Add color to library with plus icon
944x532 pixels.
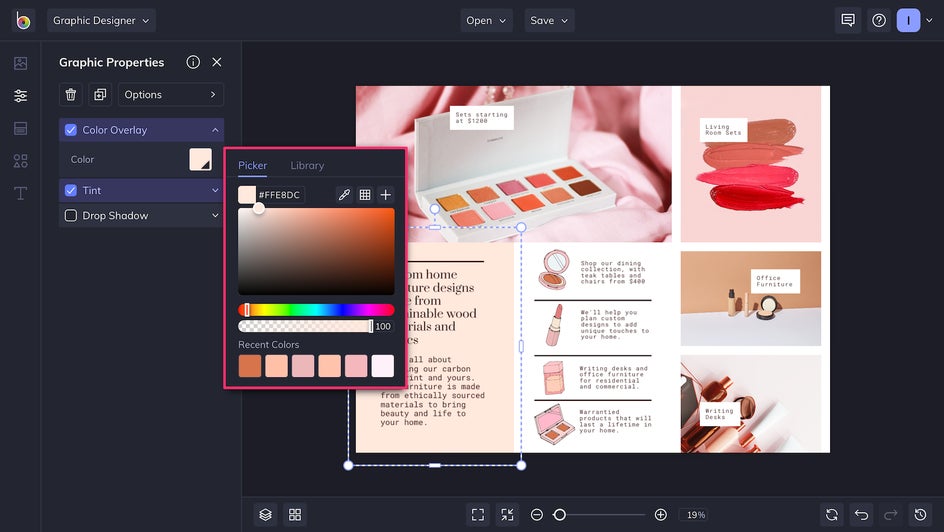click(386, 194)
